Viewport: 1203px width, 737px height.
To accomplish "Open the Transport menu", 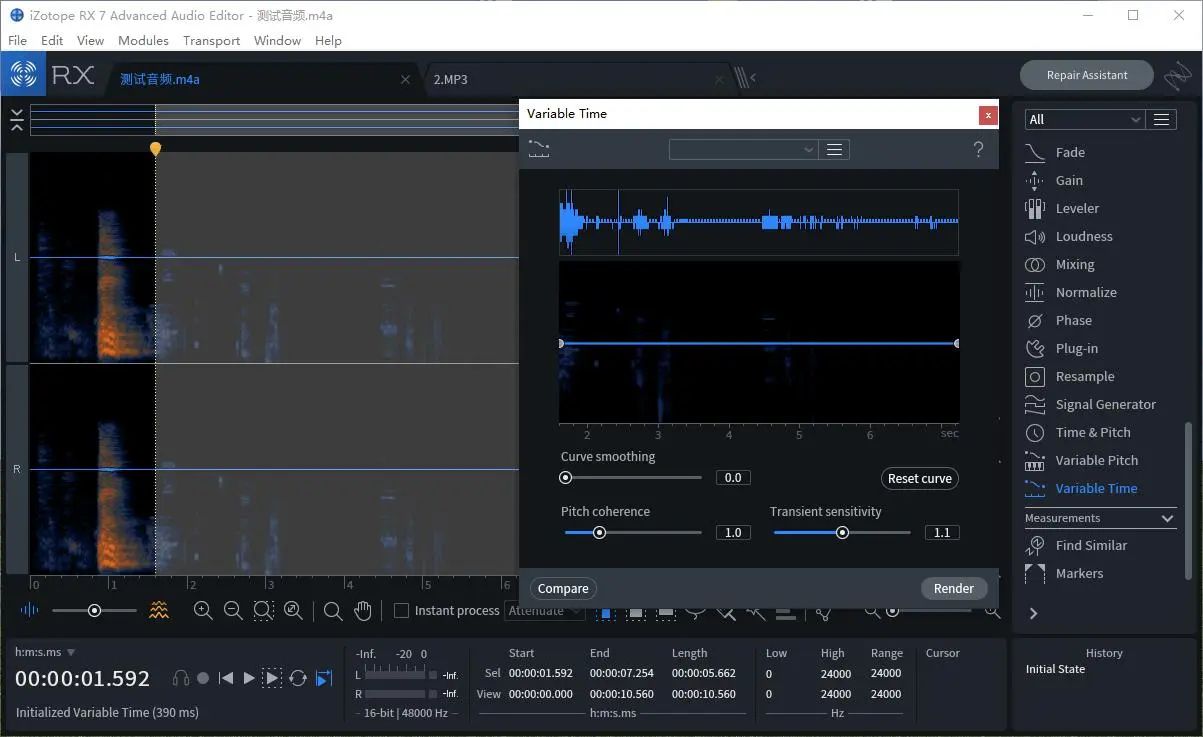I will pyautogui.click(x=211, y=40).
